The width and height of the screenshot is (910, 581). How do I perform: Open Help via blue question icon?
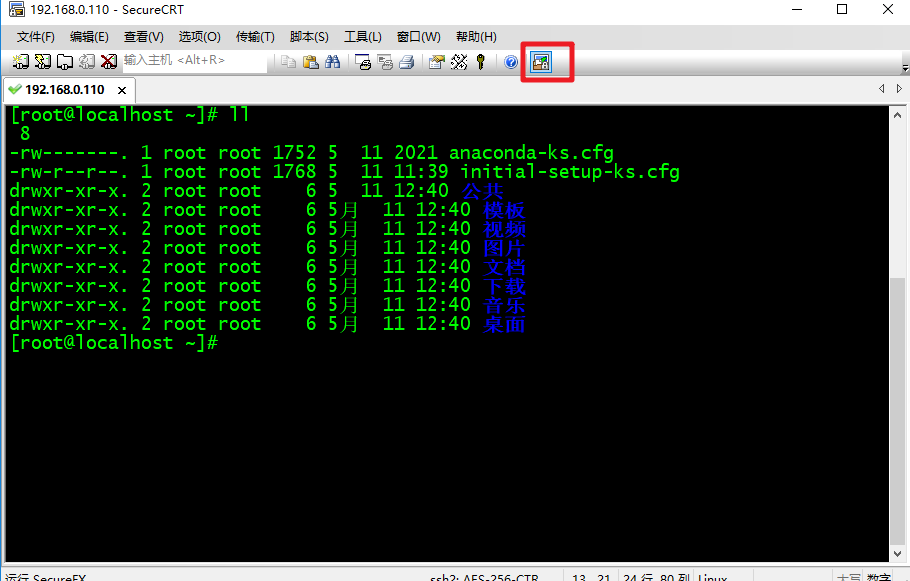click(511, 62)
